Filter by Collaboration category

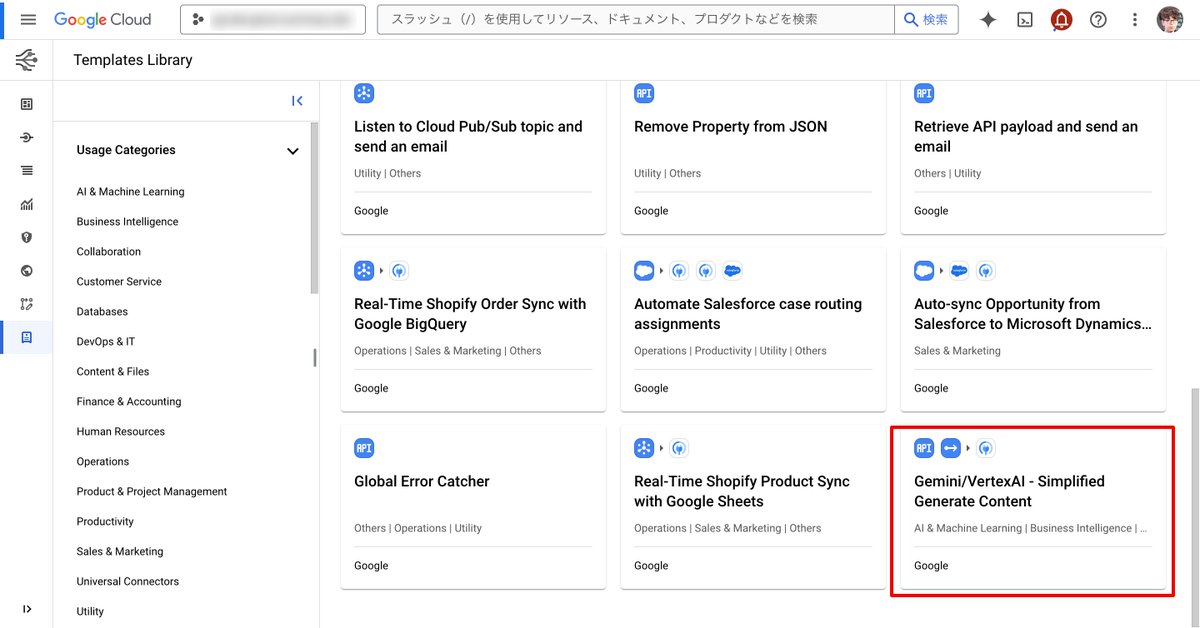coord(108,252)
